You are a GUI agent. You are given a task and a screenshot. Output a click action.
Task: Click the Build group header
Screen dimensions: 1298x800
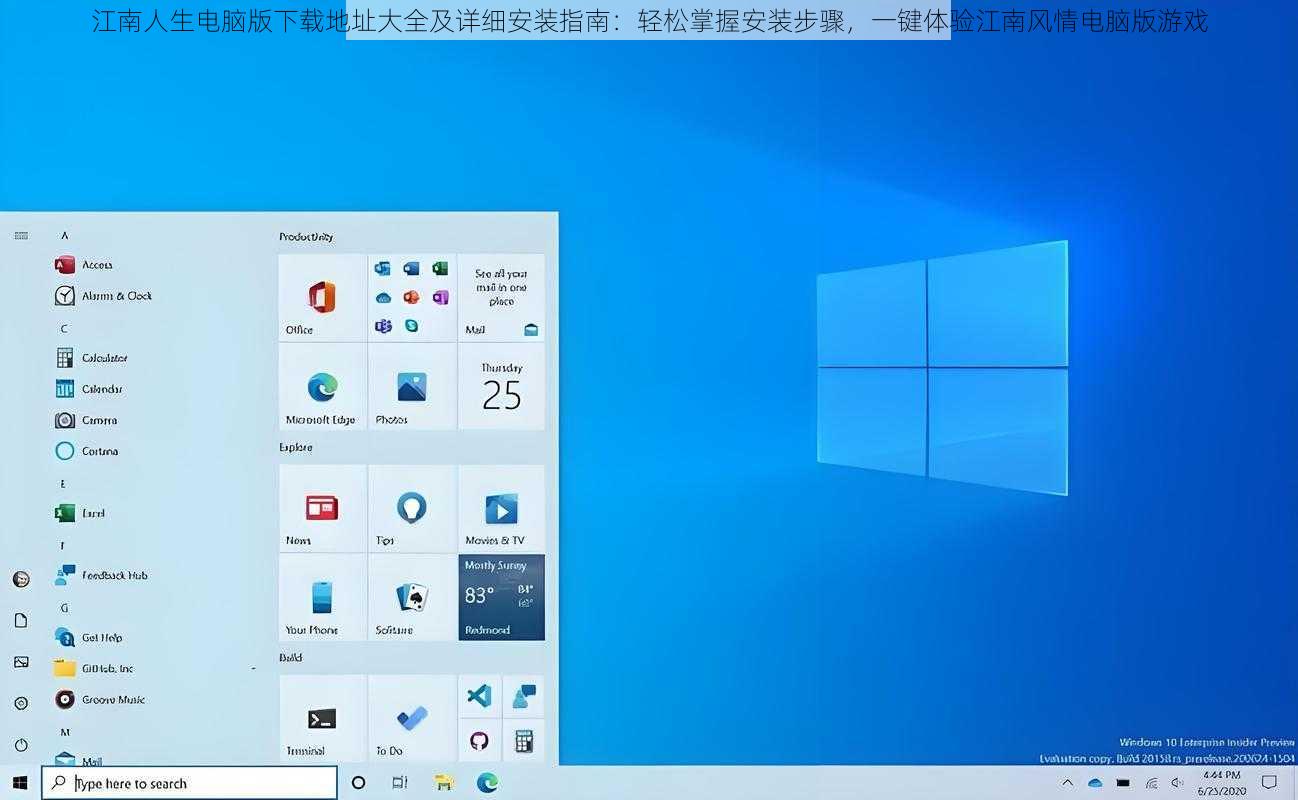(290, 657)
